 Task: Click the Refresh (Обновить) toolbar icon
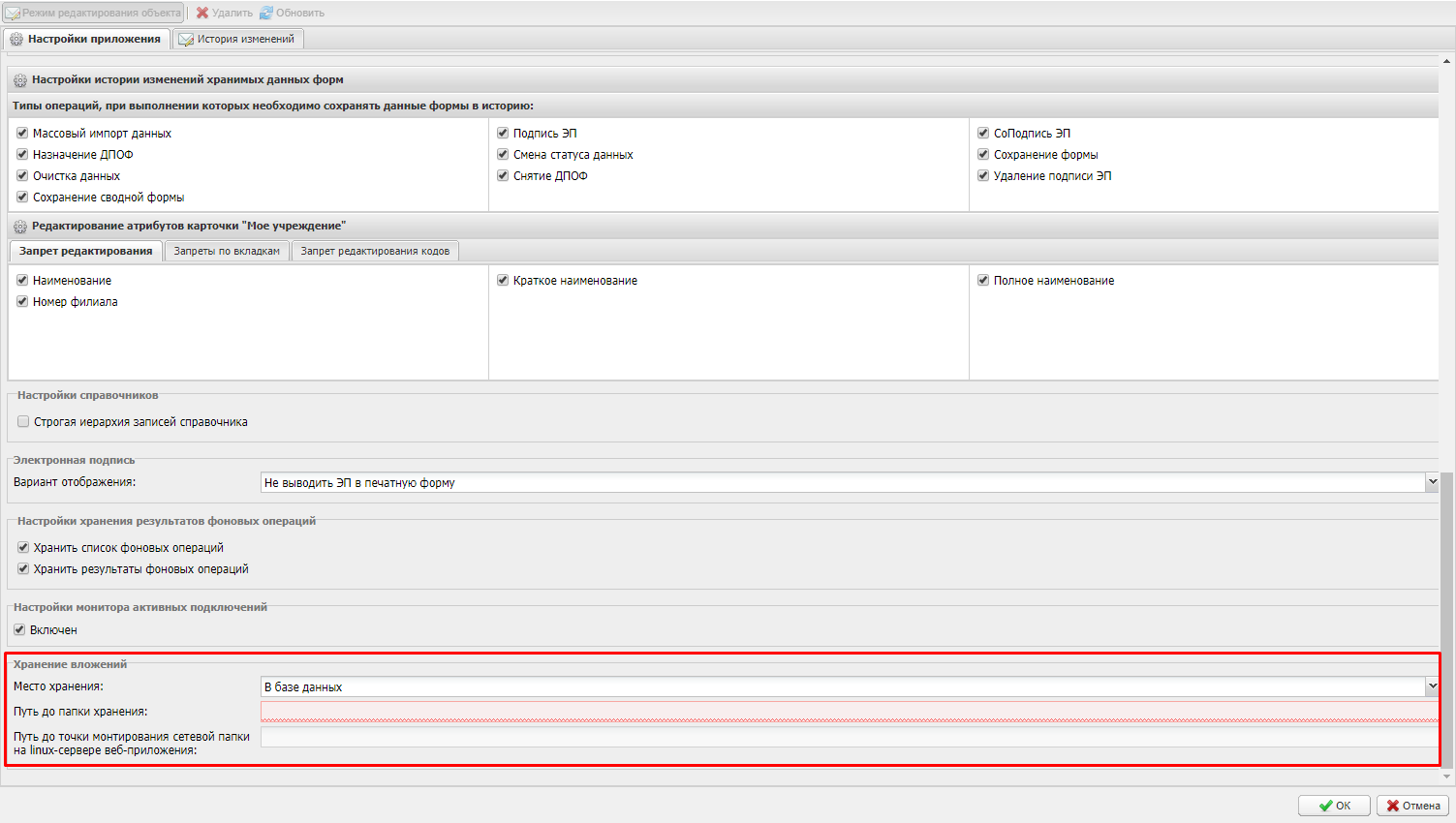point(266,13)
